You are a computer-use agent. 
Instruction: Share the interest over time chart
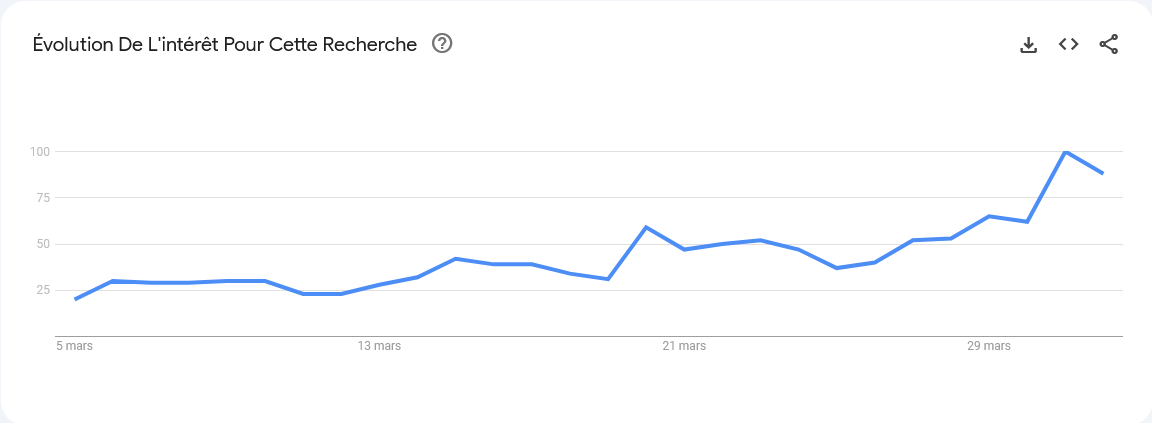click(1109, 44)
